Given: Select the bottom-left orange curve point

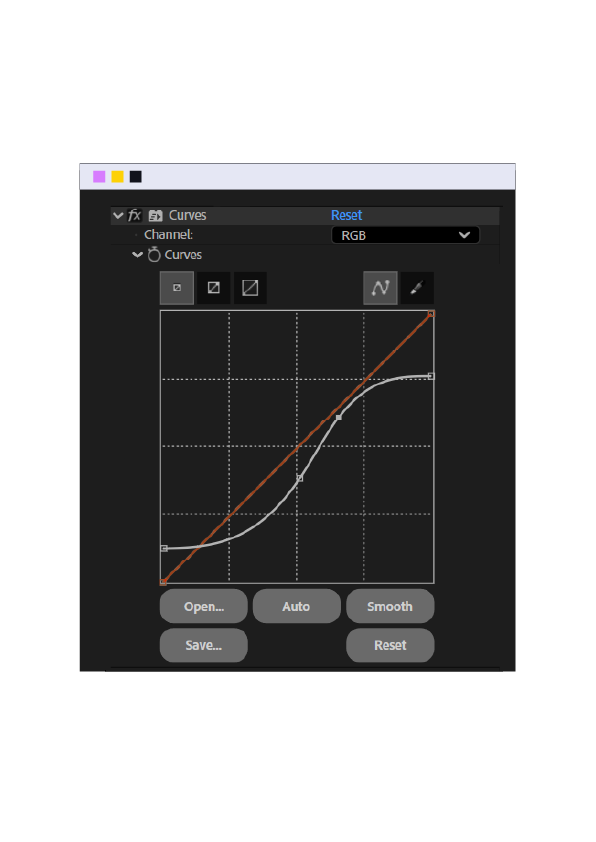Looking at the screenshot, I should [163, 582].
